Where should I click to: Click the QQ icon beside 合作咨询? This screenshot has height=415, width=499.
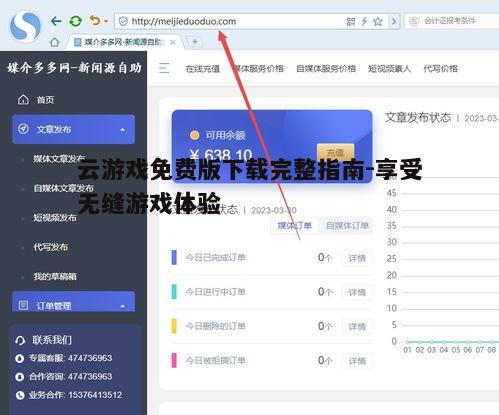click(x=20, y=377)
